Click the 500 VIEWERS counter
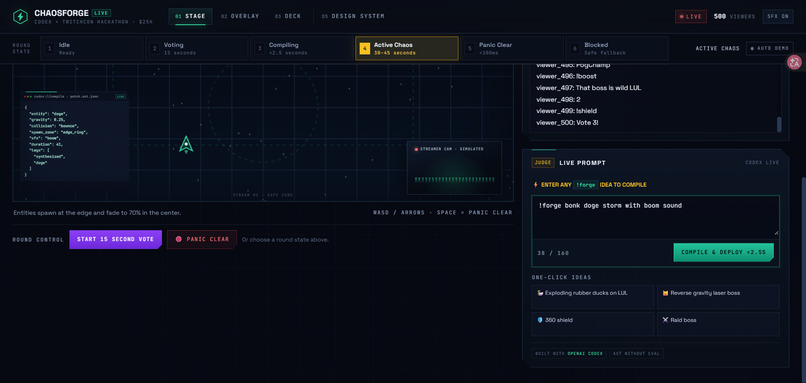 point(735,16)
